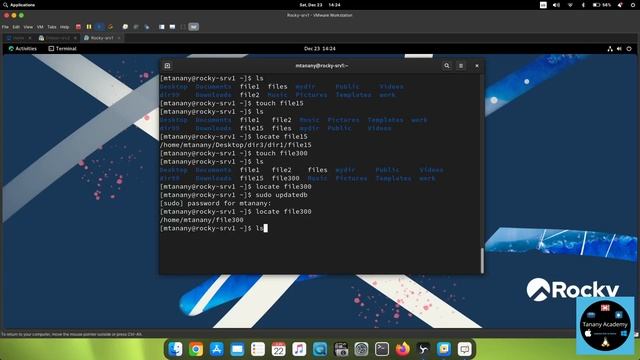Click the snapshot manager toolbar icon
The image size is (640, 360).
[x=147, y=27]
